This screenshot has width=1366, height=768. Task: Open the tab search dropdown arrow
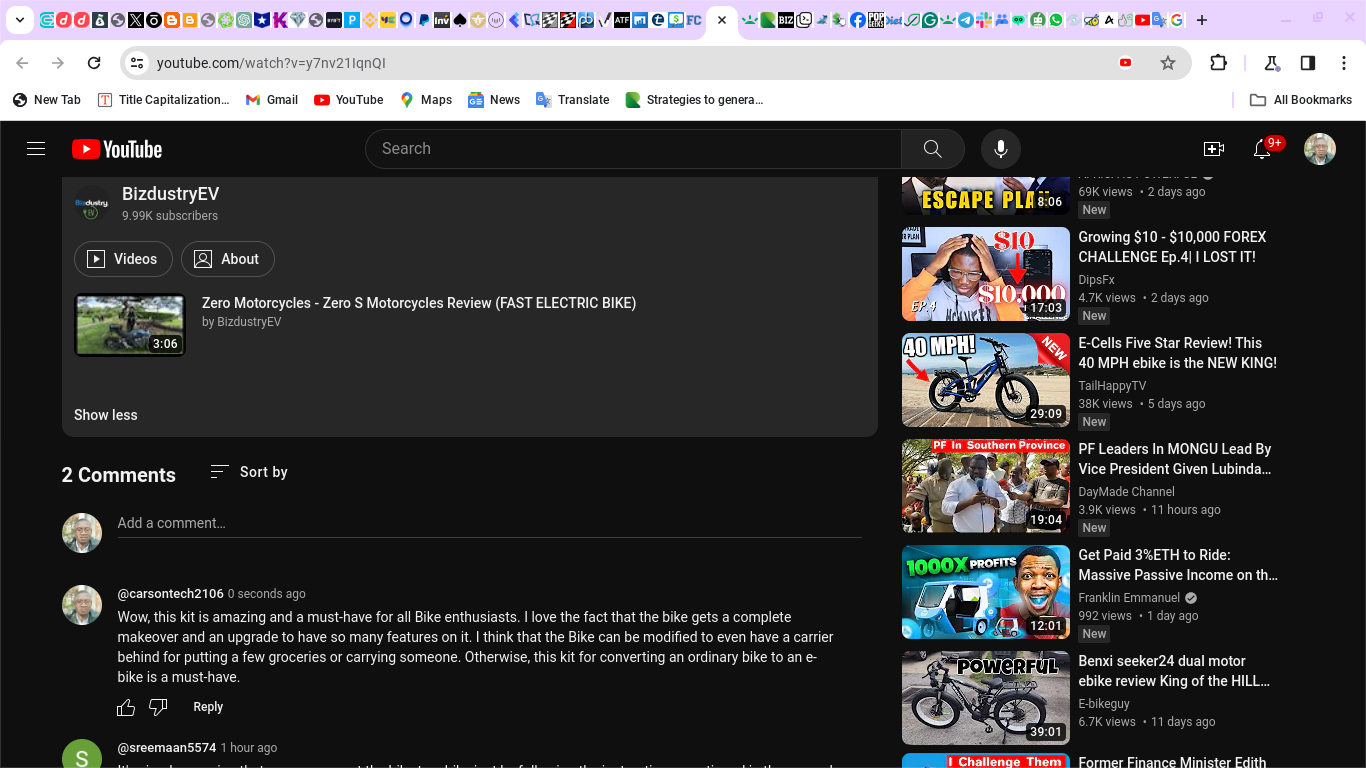[20, 20]
